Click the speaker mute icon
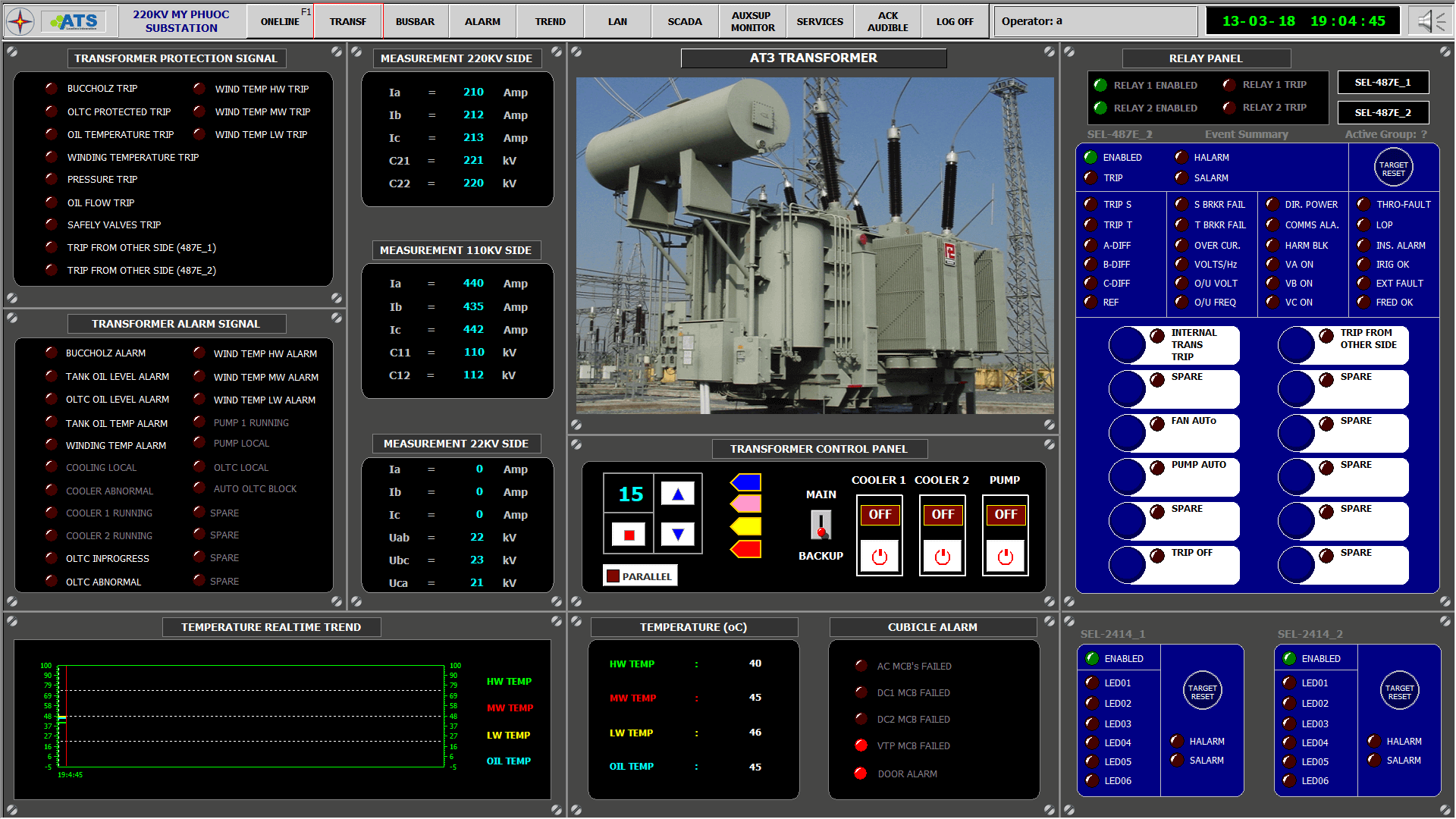Screen dimensions: 1456x819 pos(1430,21)
